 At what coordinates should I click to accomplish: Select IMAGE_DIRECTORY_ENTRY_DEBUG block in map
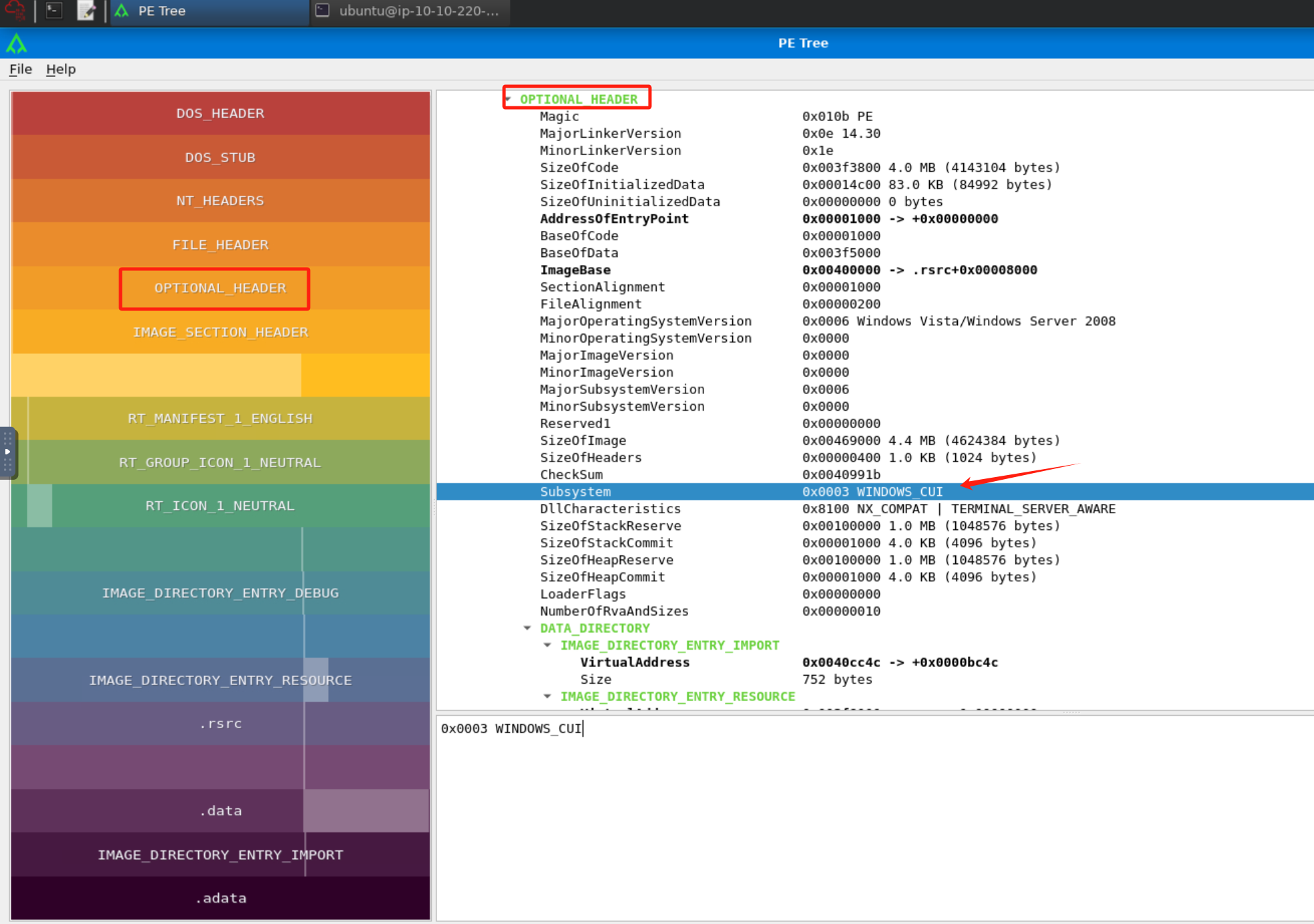click(x=220, y=593)
